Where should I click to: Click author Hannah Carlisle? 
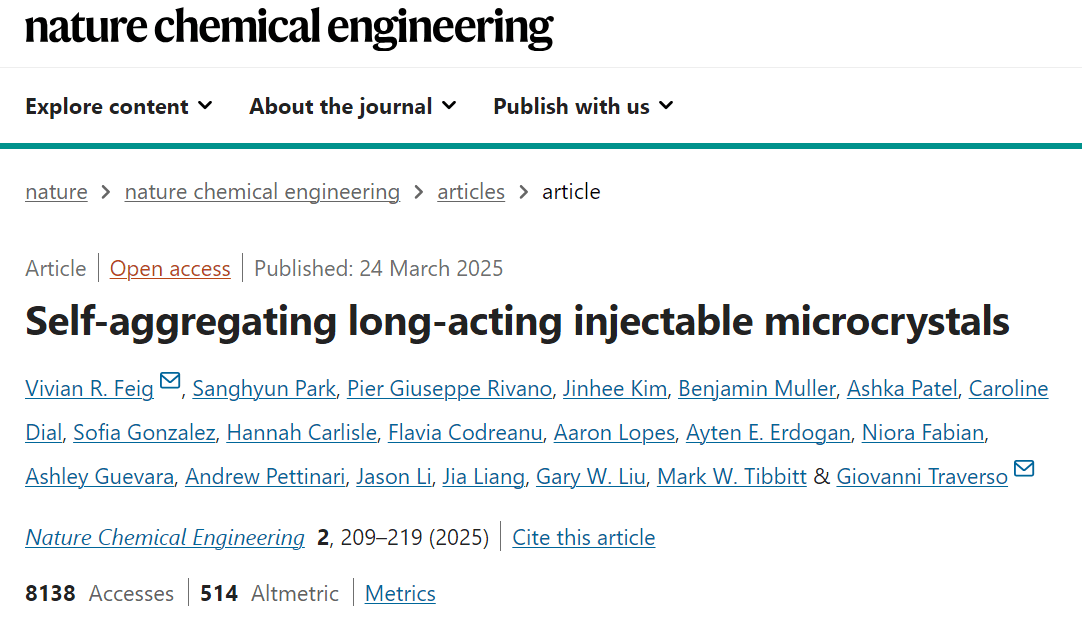[x=302, y=433]
